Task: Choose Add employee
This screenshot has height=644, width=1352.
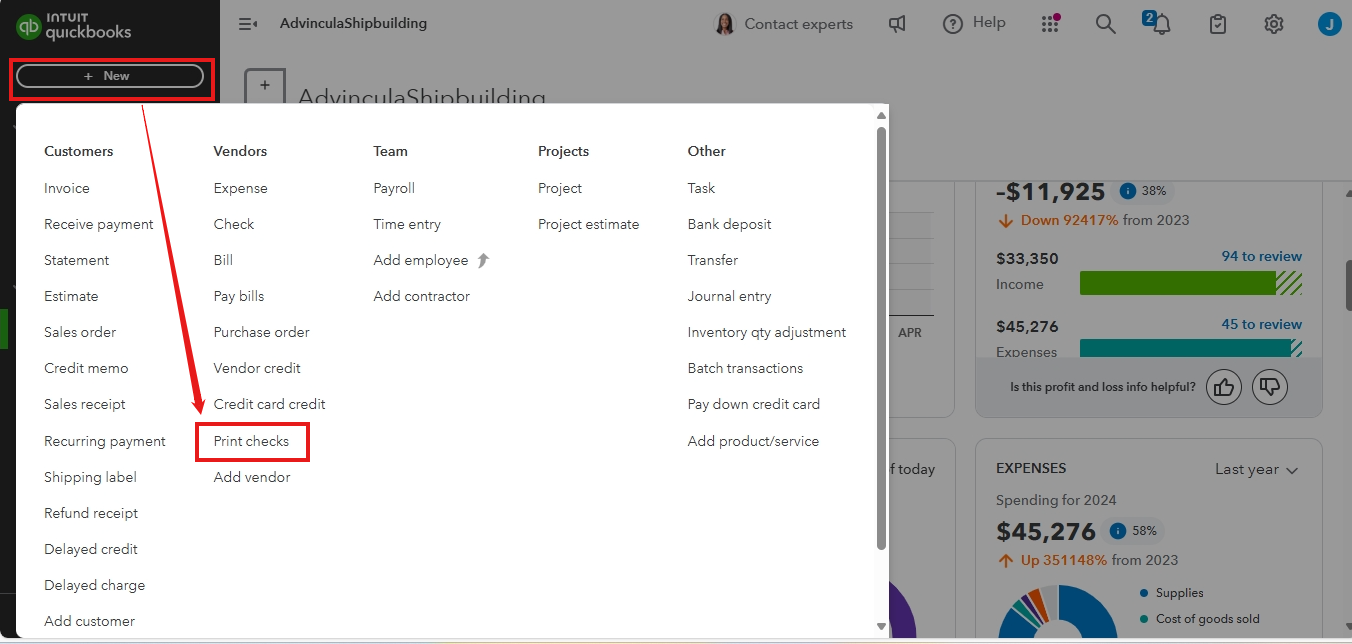Action: (x=421, y=260)
